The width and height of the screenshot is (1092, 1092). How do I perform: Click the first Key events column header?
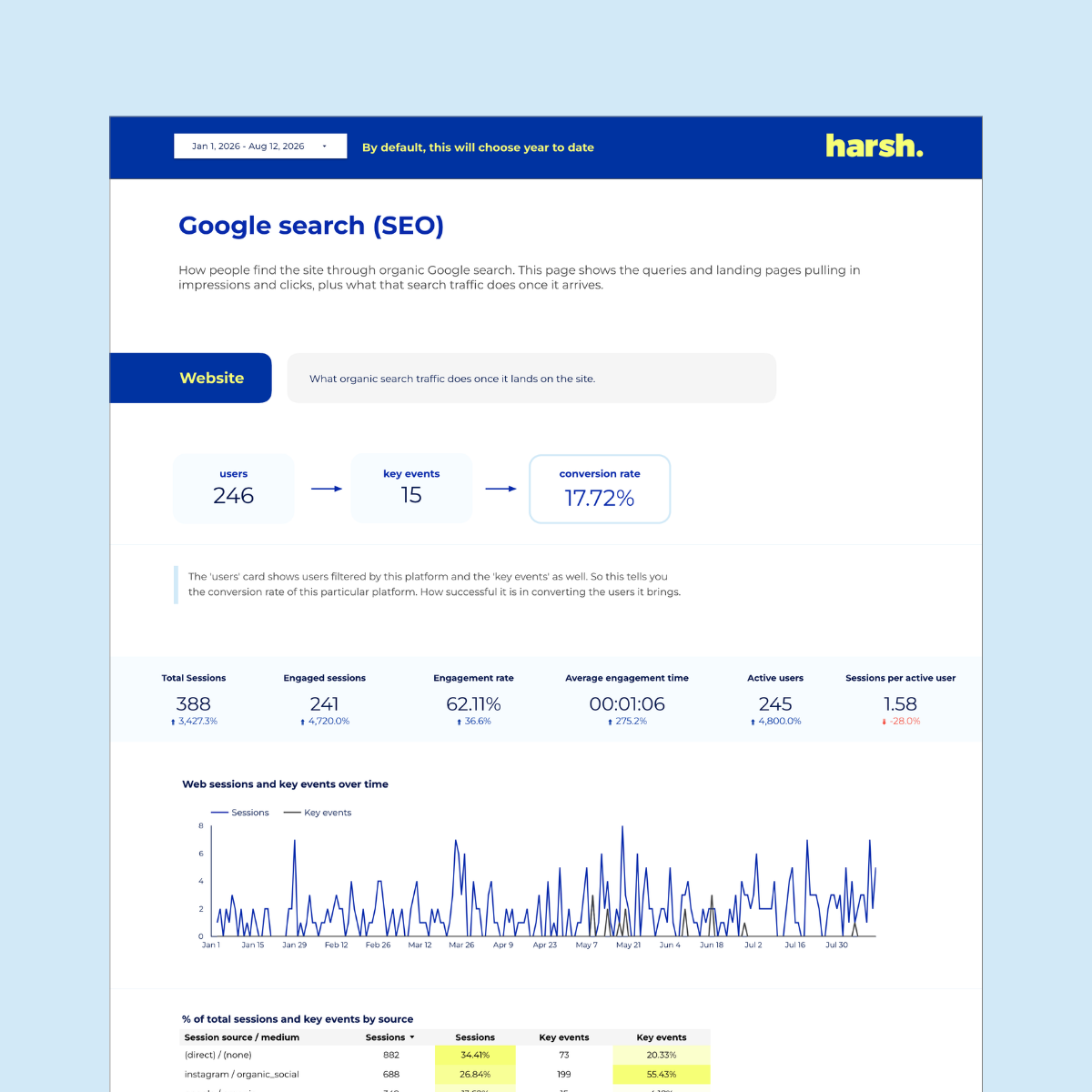[564, 1037]
